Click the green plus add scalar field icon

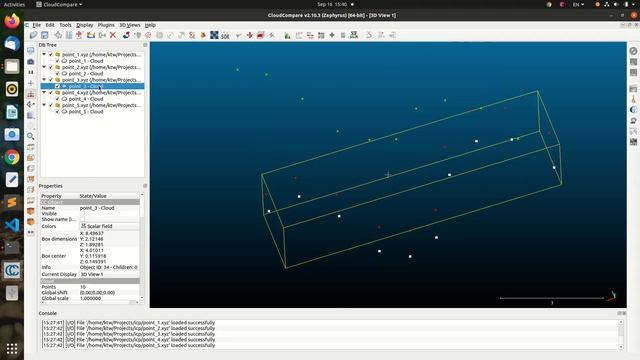pos(332,36)
